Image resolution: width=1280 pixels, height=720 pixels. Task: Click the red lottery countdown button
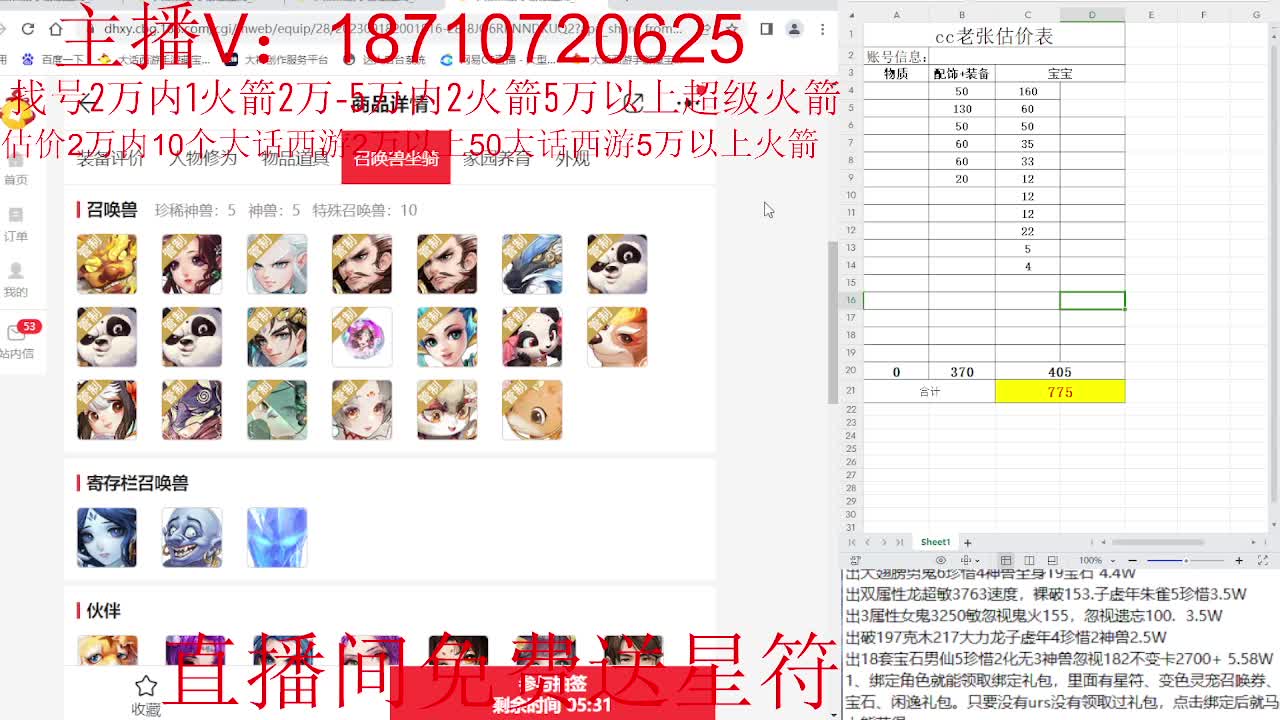[552, 694]
